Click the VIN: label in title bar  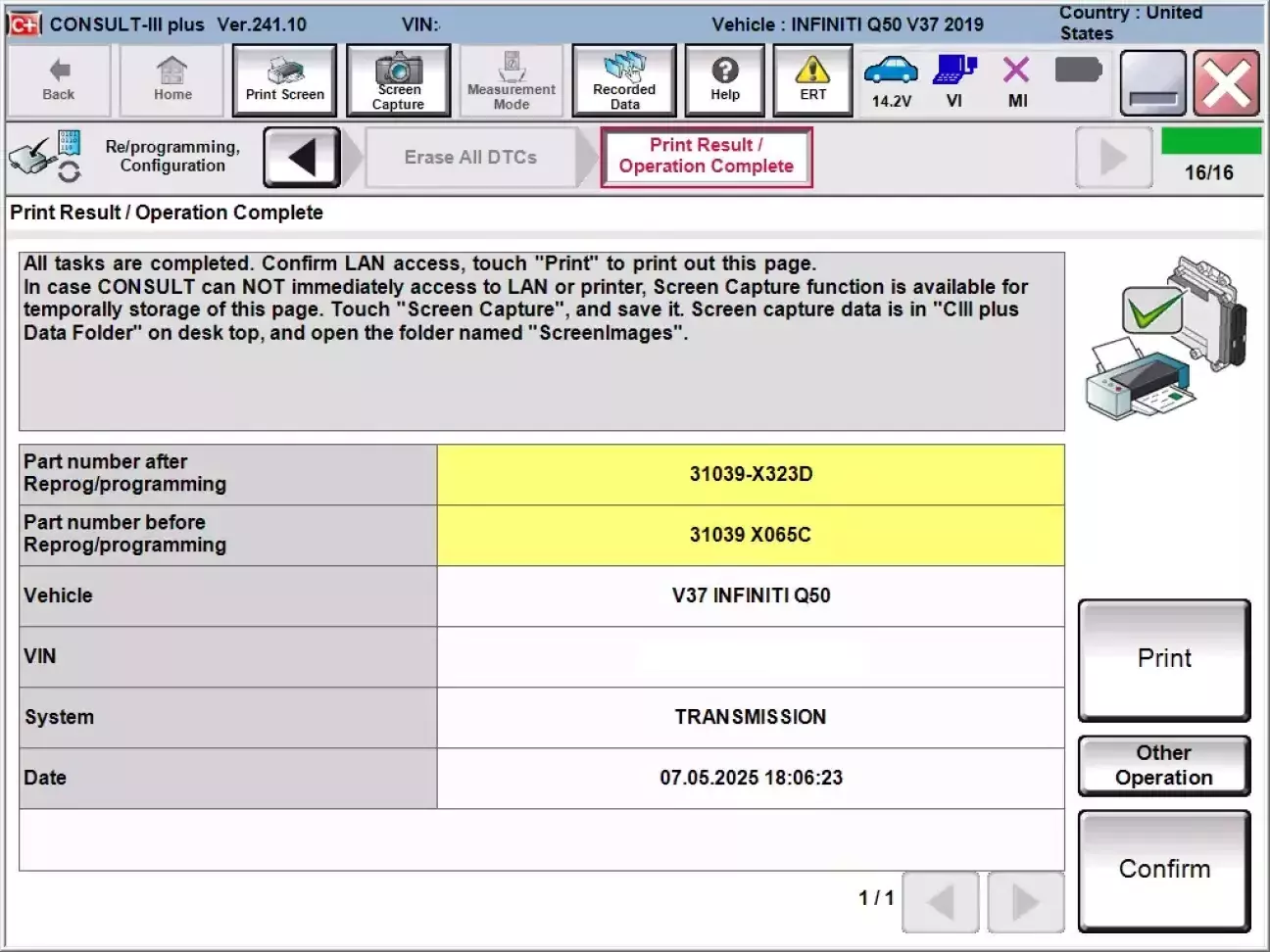pos(421,24)
